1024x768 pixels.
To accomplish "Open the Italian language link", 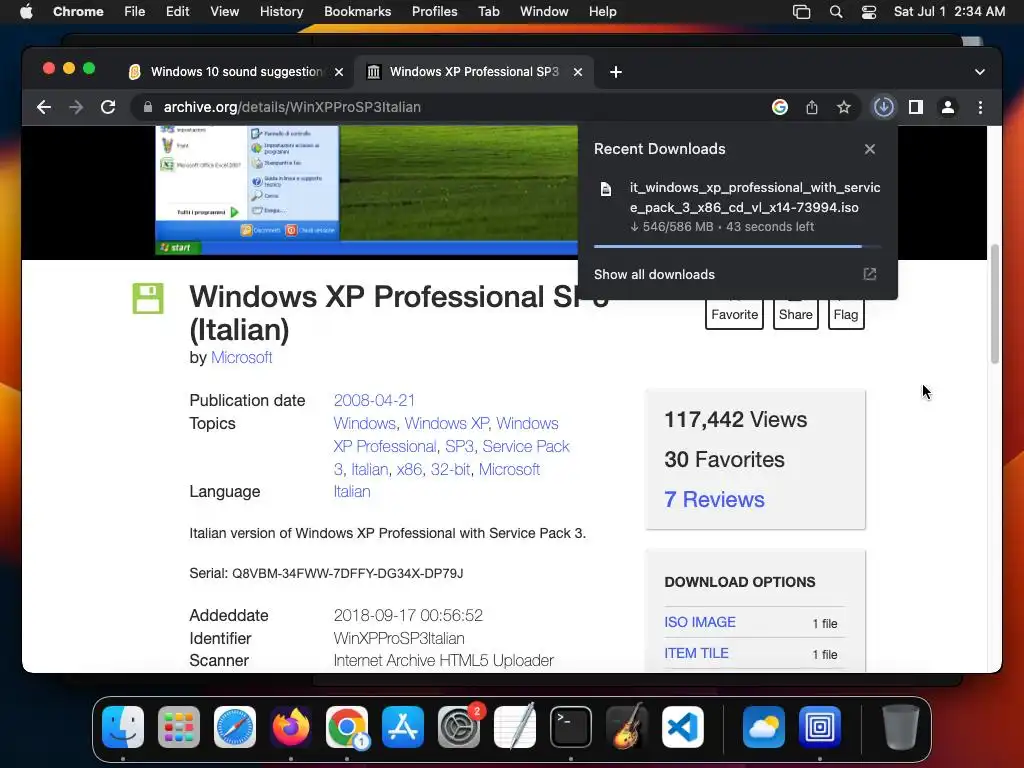I will pos(352,491).
